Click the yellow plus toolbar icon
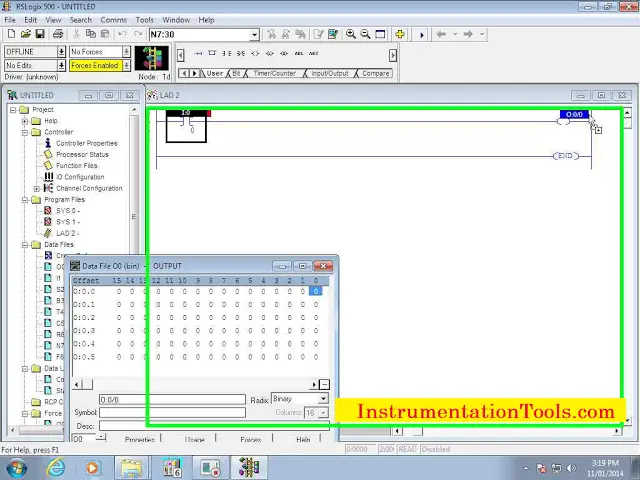The image size is (640, 480). pos(400,34)
